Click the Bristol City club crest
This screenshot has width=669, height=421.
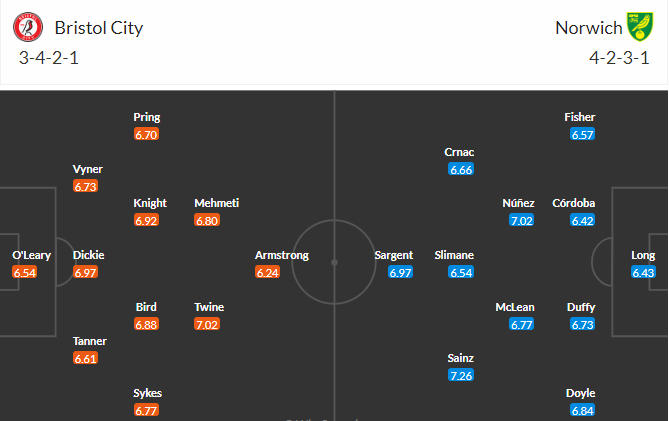(x=28, y=27)
